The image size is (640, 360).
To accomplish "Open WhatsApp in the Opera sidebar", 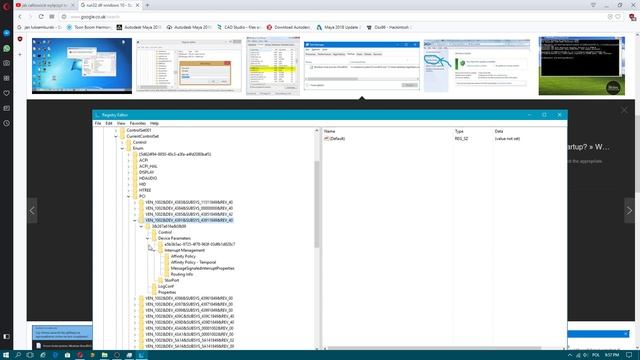I will 7,48.
